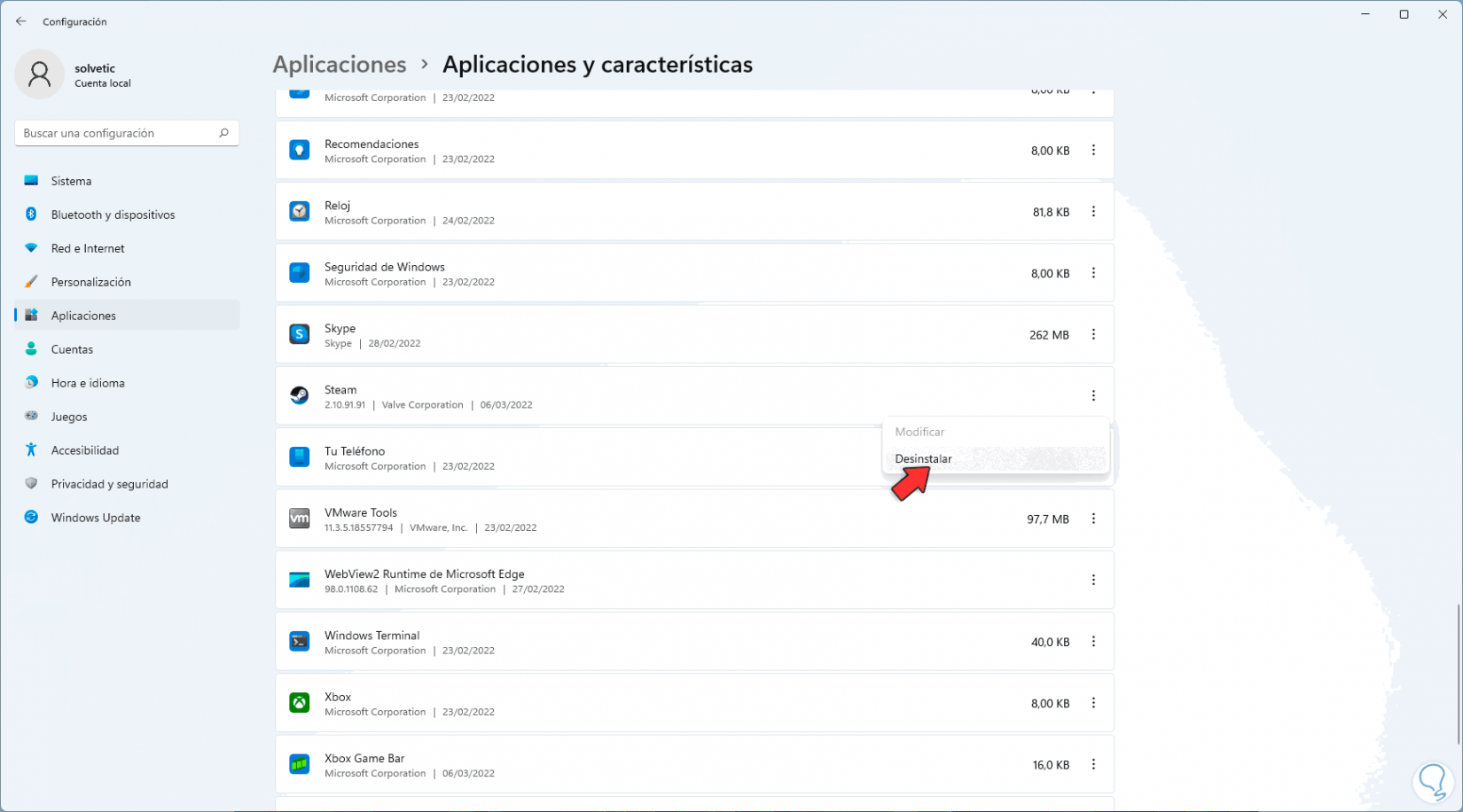Open more options for Skype
1463x812 pixels.
[1093, 334]
